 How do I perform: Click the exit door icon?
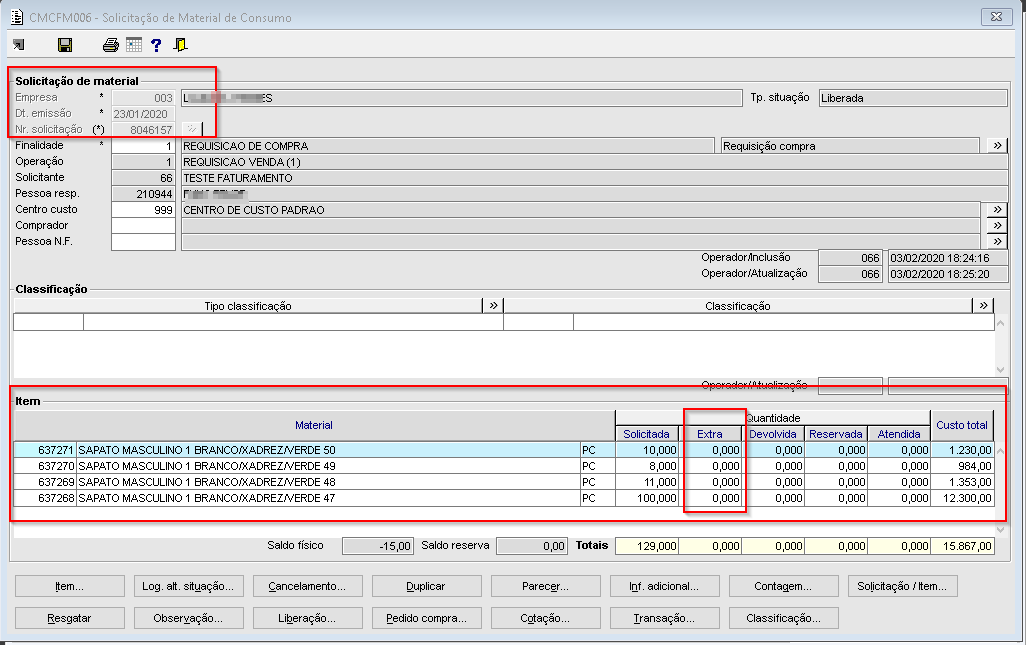click(180, 44)
